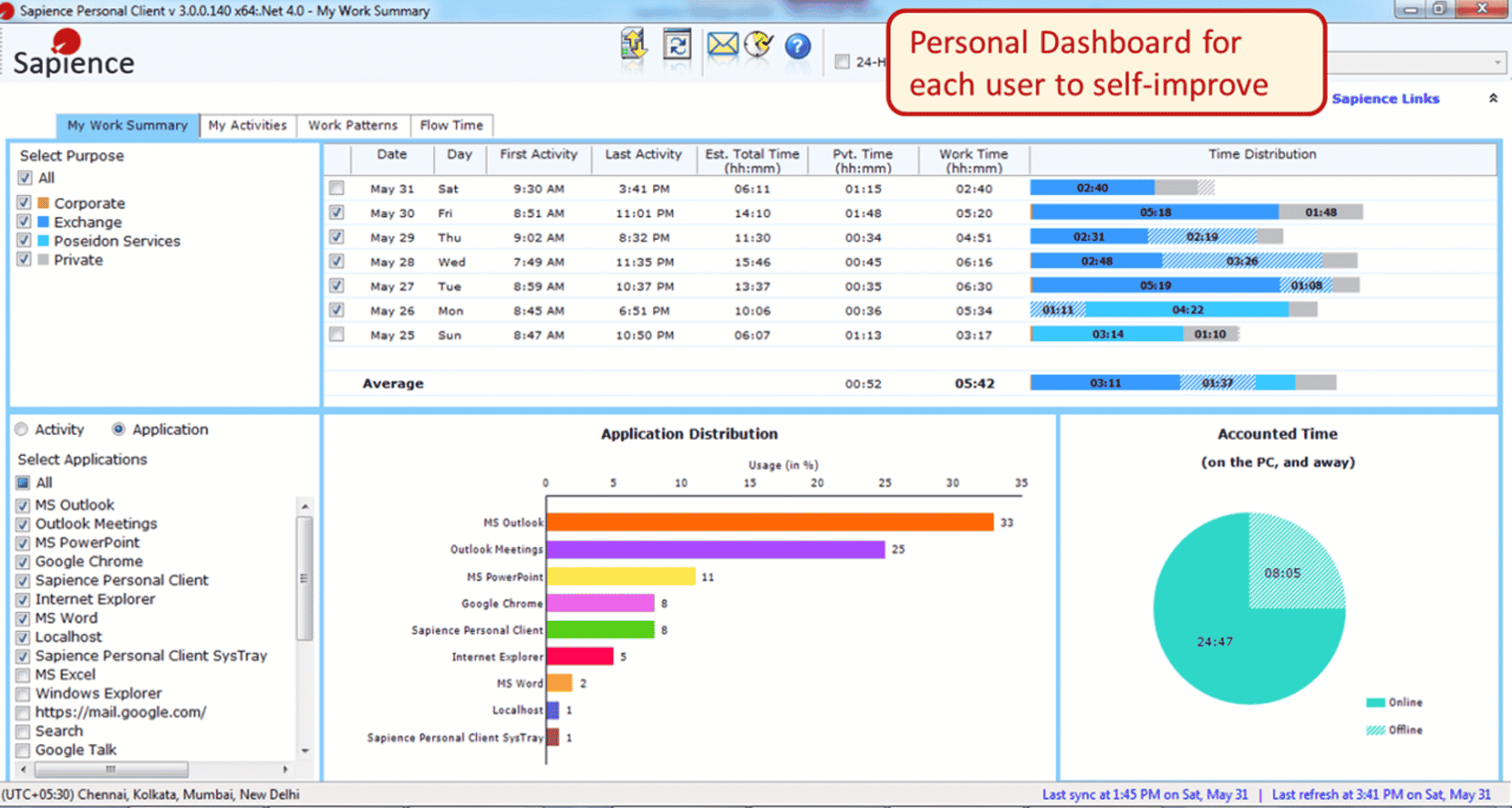Switch to the My Activities tab
The width and height of the screenshot is (1512, 808).
pyautogui.click(x=247, y=125)
